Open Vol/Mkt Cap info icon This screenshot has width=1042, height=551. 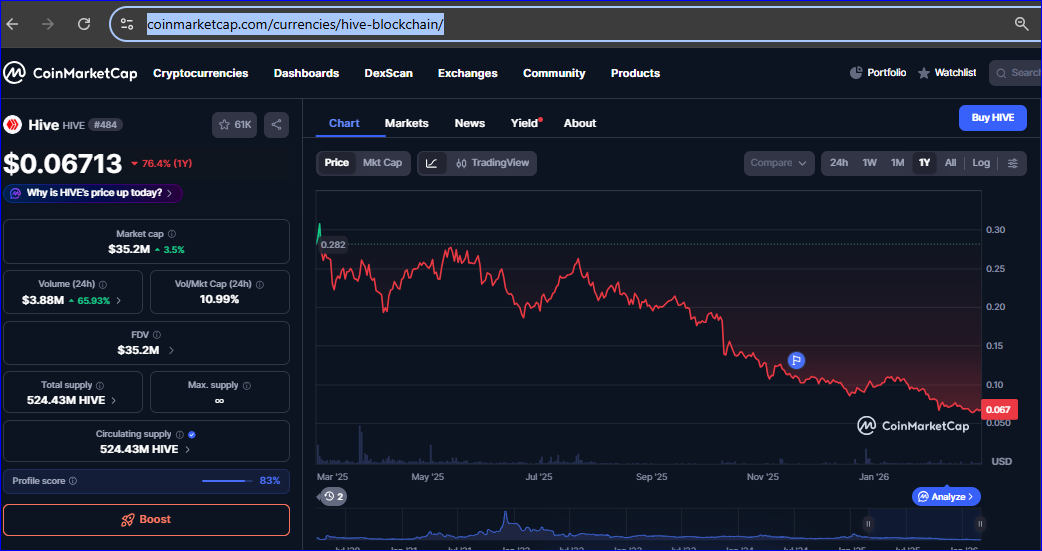click(260, 284)
